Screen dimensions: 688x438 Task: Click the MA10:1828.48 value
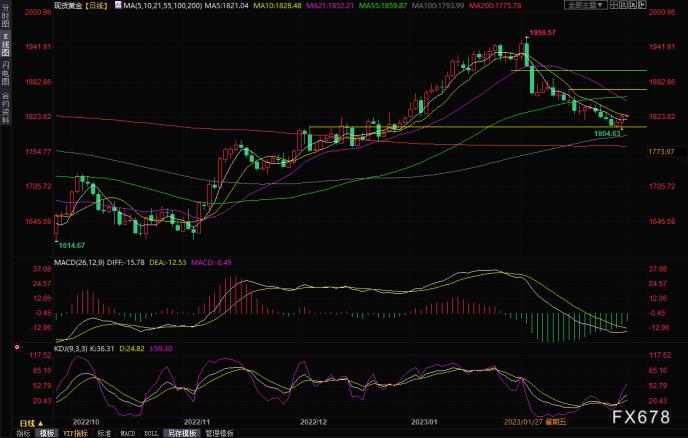(x=277, y=6)
